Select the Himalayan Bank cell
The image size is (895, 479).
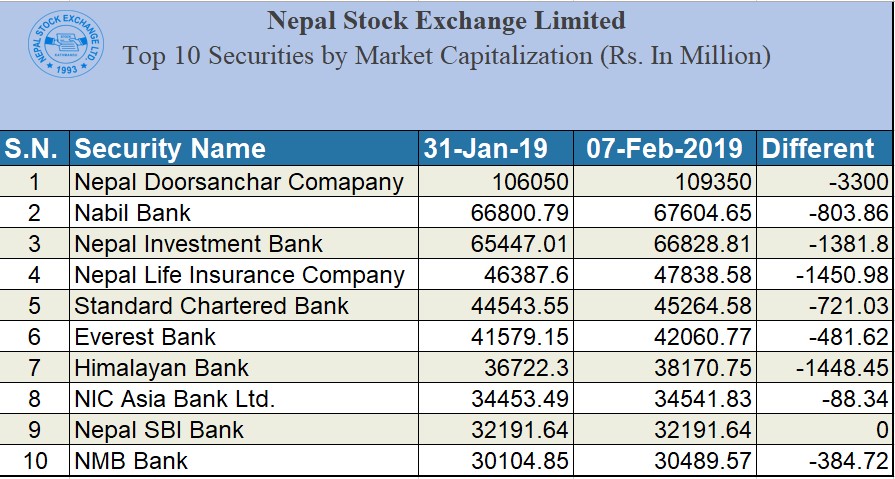[x=244, y=367]
